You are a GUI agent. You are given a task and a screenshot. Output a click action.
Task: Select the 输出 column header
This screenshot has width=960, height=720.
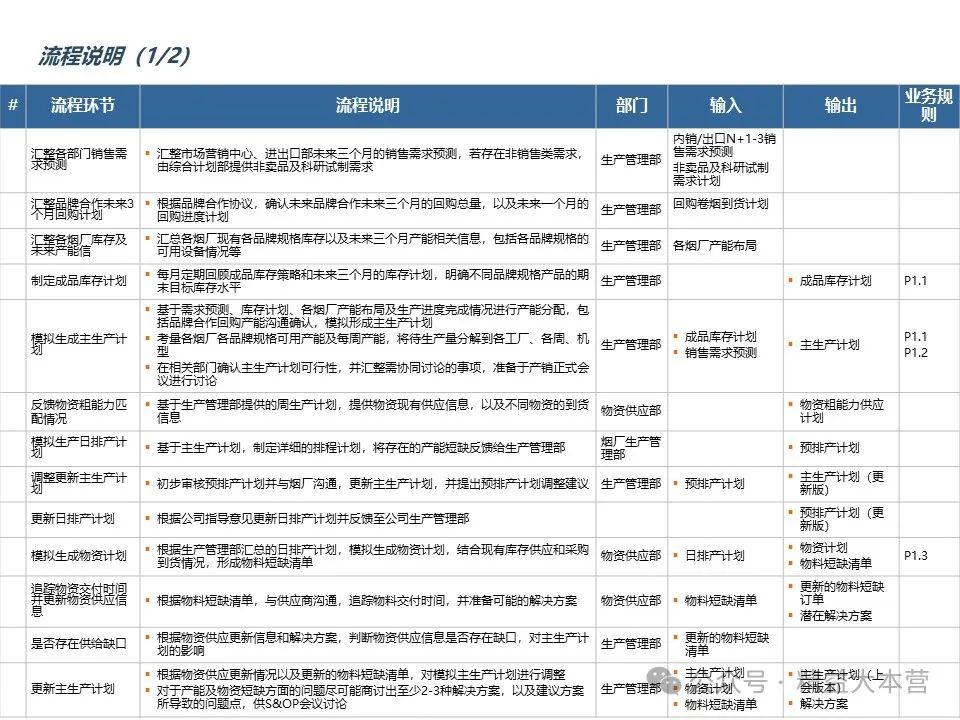click(840, 106)
